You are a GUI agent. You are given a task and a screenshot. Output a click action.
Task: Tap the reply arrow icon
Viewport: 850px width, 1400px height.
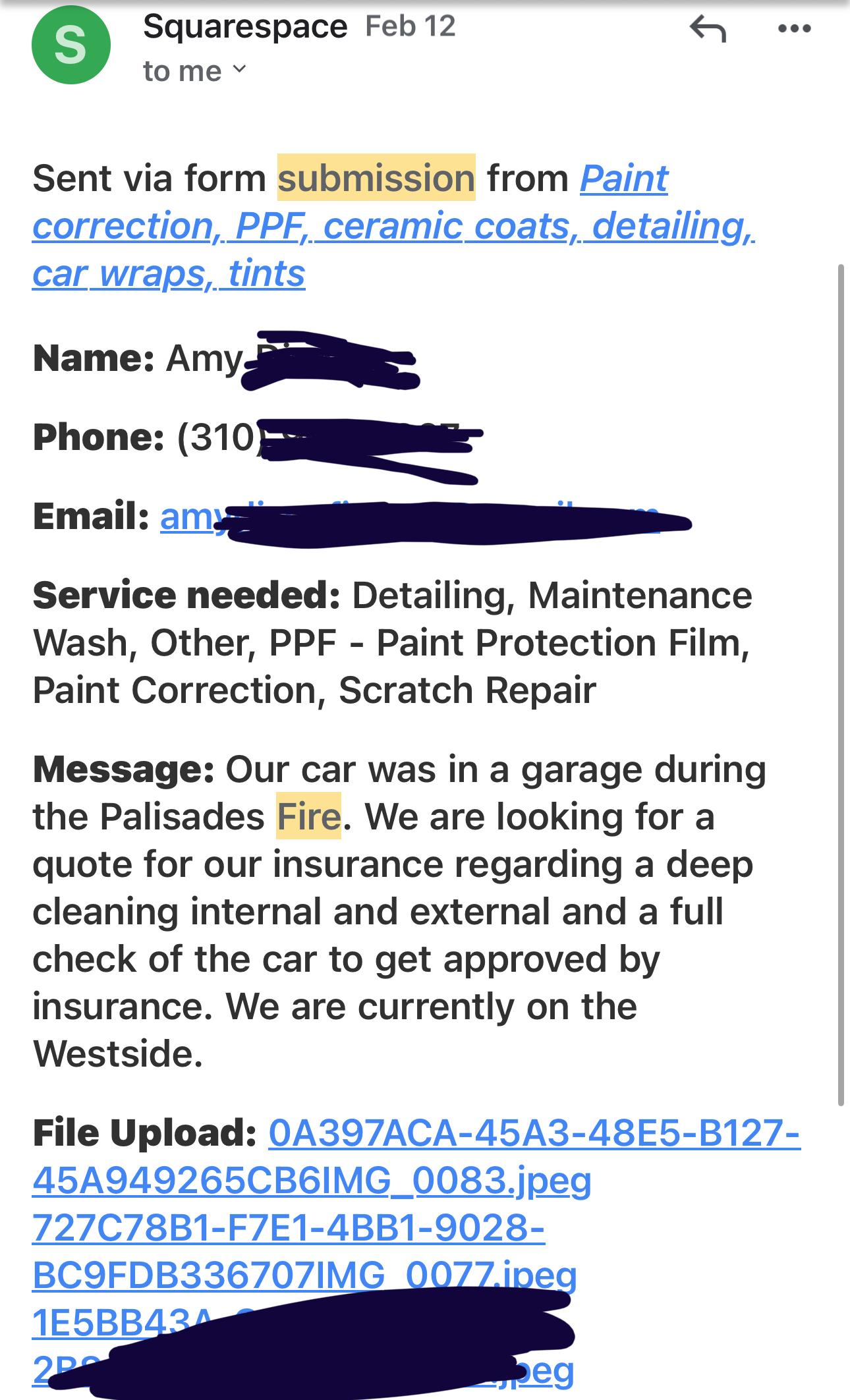pyautogui.click(x=708, y=29)
